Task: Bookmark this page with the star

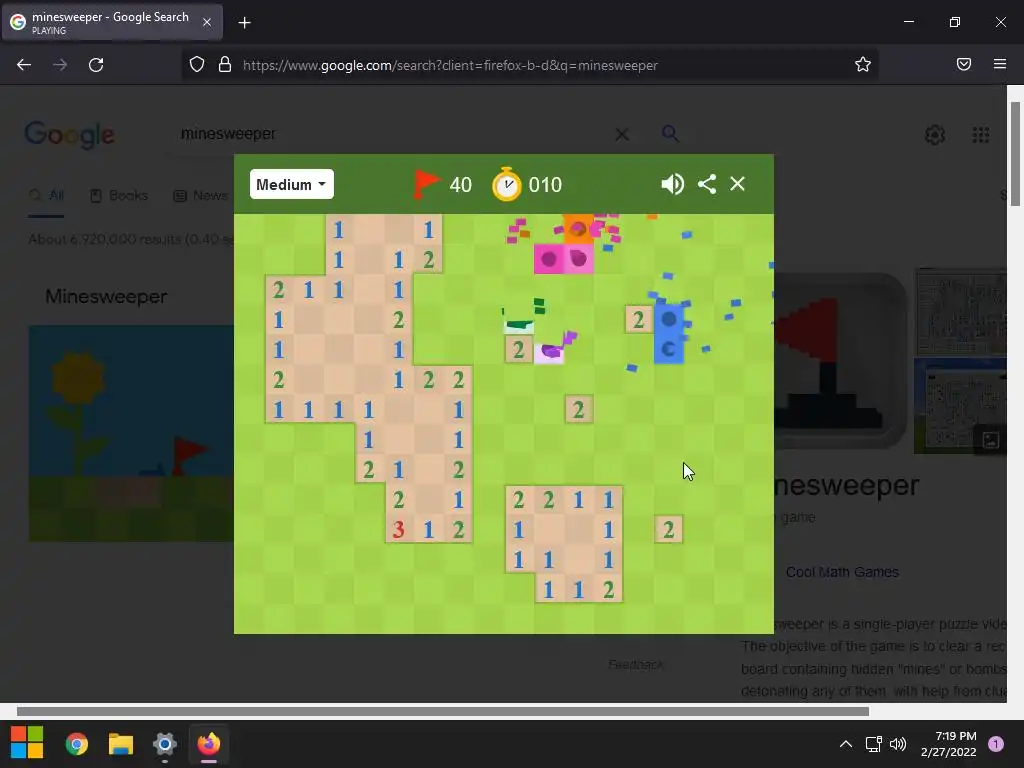Action: point(863,64)
